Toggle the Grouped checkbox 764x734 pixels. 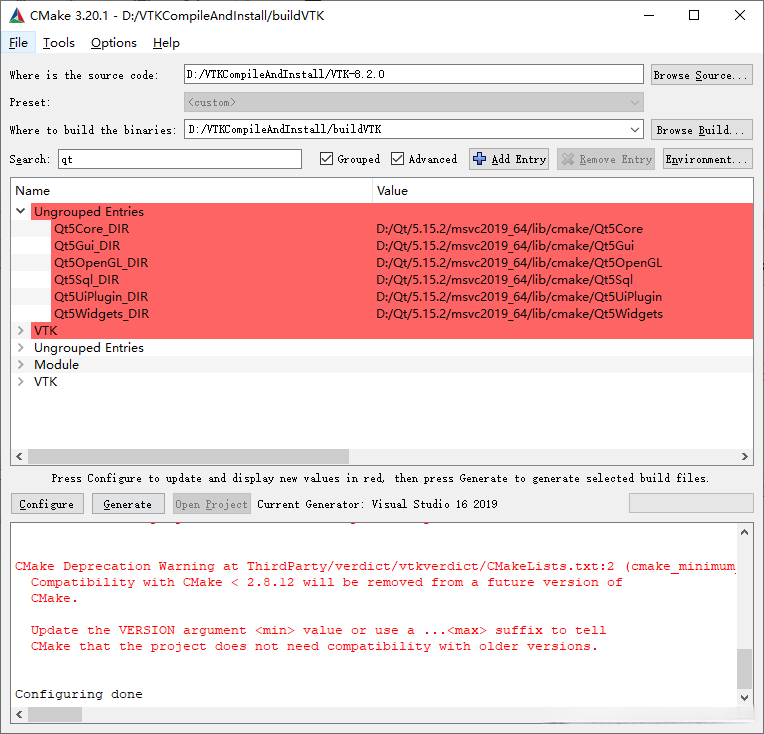(326, 159)
